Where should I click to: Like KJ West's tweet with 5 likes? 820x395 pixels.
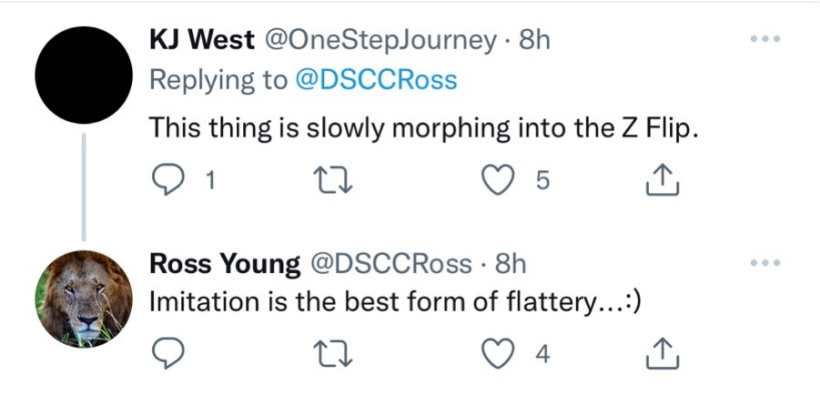click(495, 181)
